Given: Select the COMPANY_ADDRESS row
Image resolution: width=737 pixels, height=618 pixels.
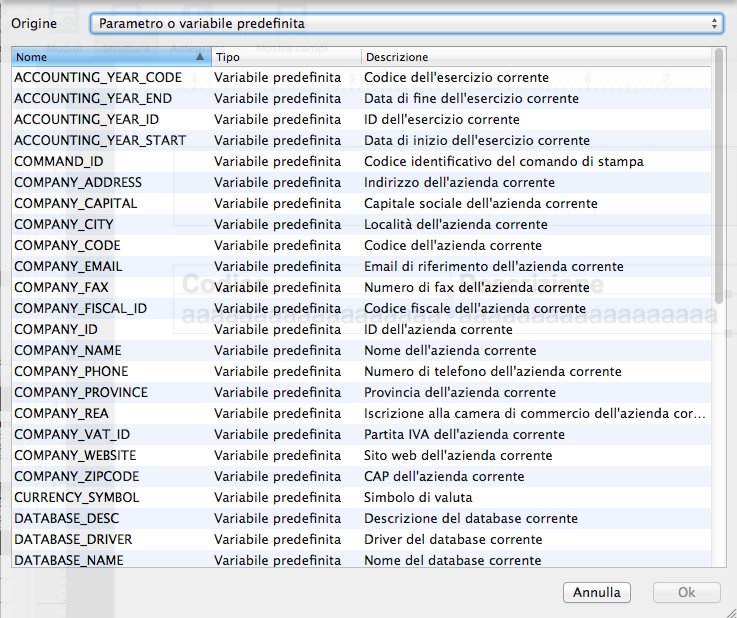Looking at the screenshot, I should click(78, 182).
